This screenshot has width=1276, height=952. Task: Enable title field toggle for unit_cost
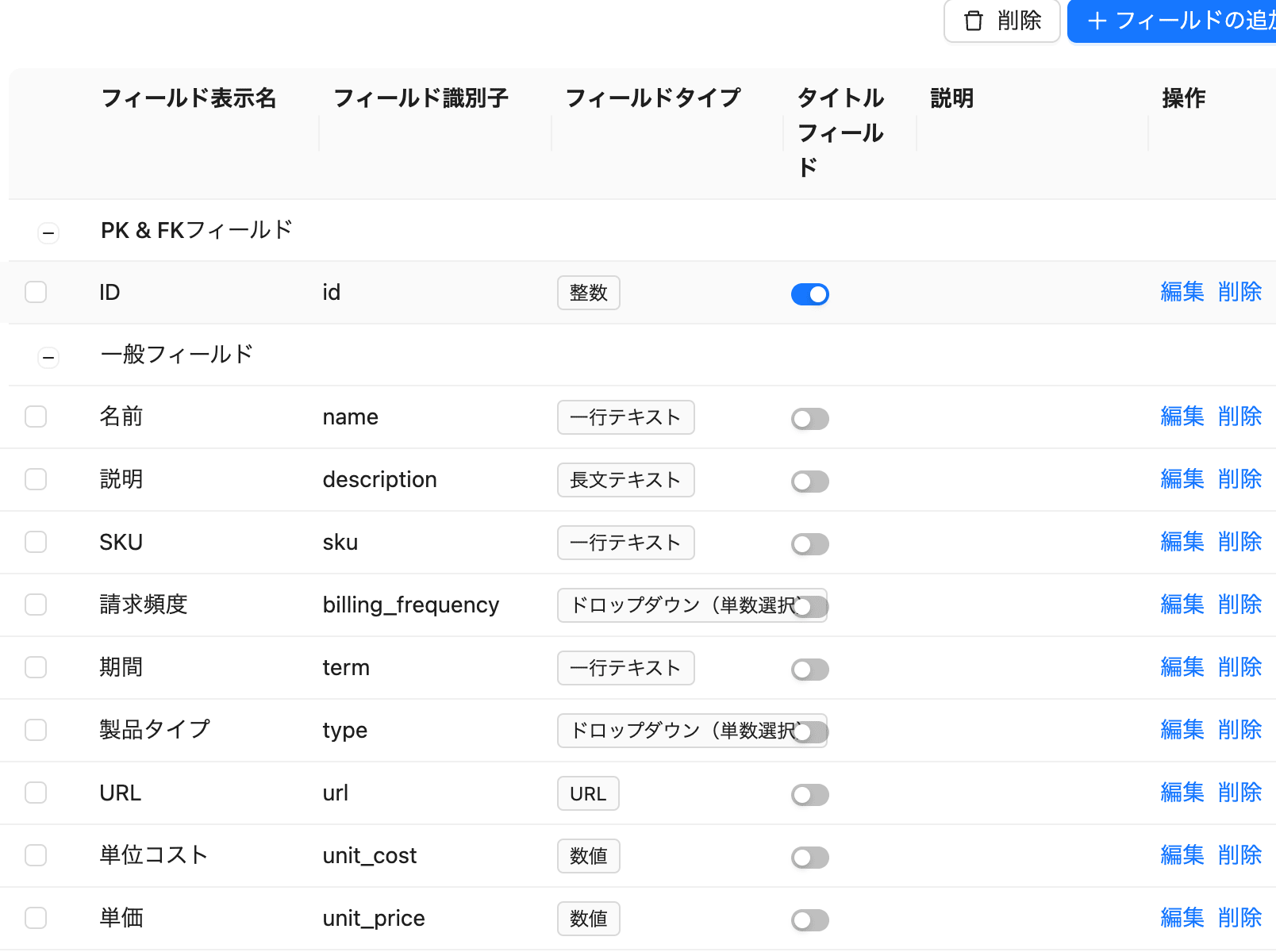pos(809,858)
